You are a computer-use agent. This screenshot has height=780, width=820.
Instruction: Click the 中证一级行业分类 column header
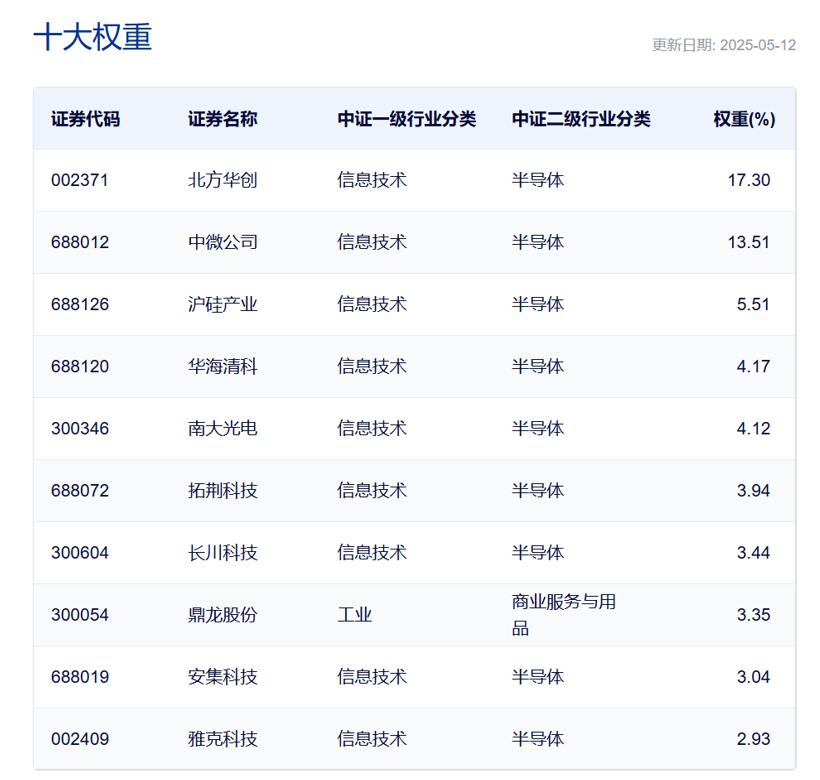coord(406,119)
